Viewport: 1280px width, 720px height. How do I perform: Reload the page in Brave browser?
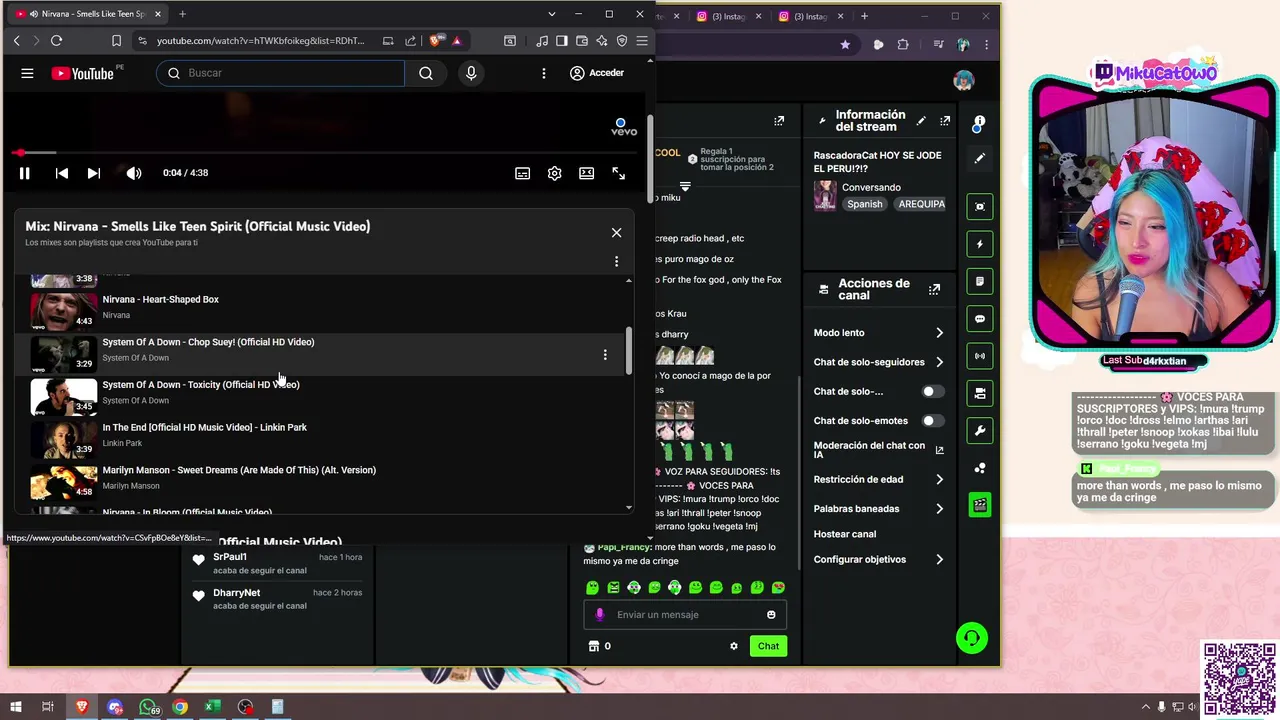click(x=56, y=41)
